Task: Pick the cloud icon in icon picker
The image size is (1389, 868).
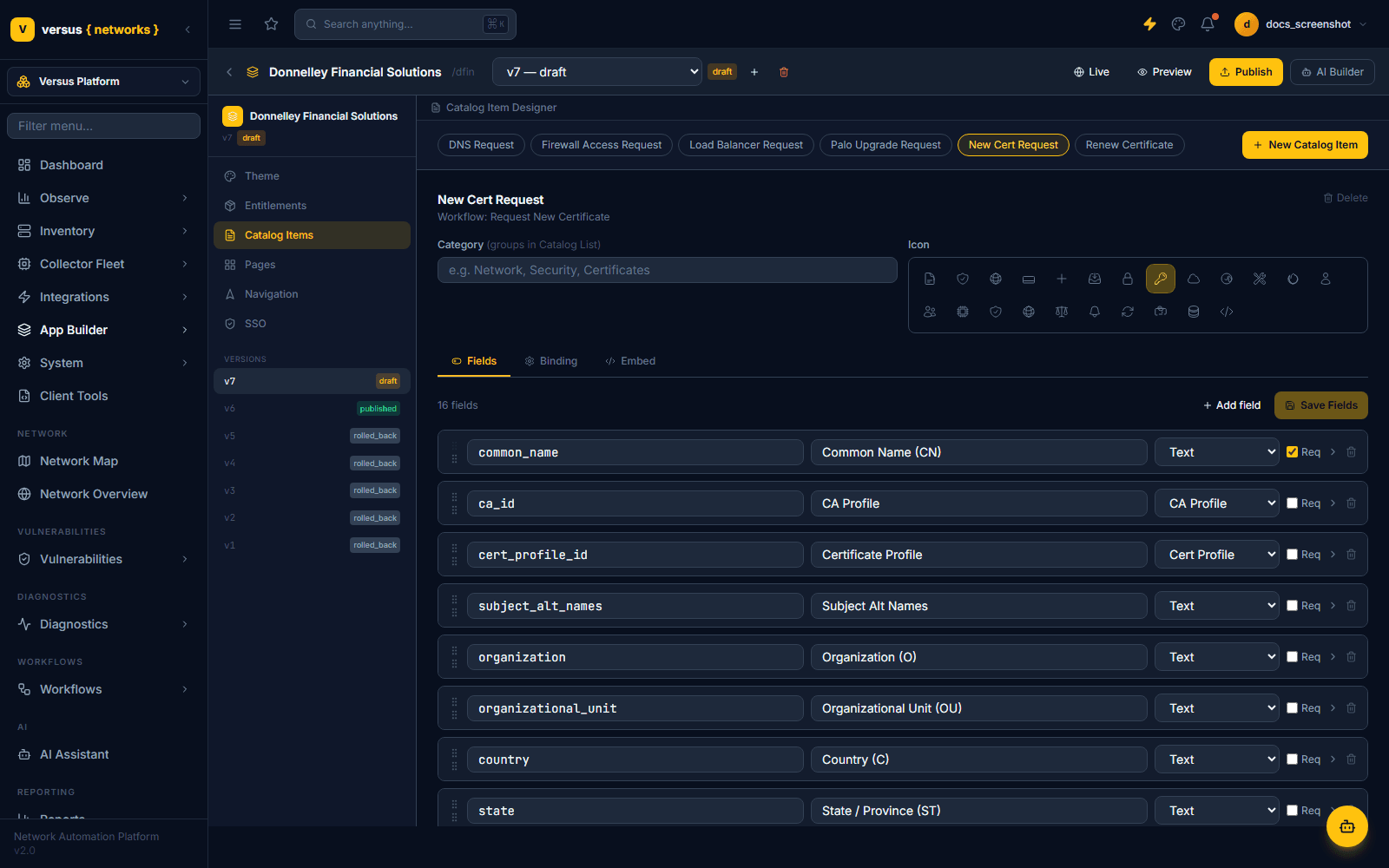Action: [x=1194, y=279]
